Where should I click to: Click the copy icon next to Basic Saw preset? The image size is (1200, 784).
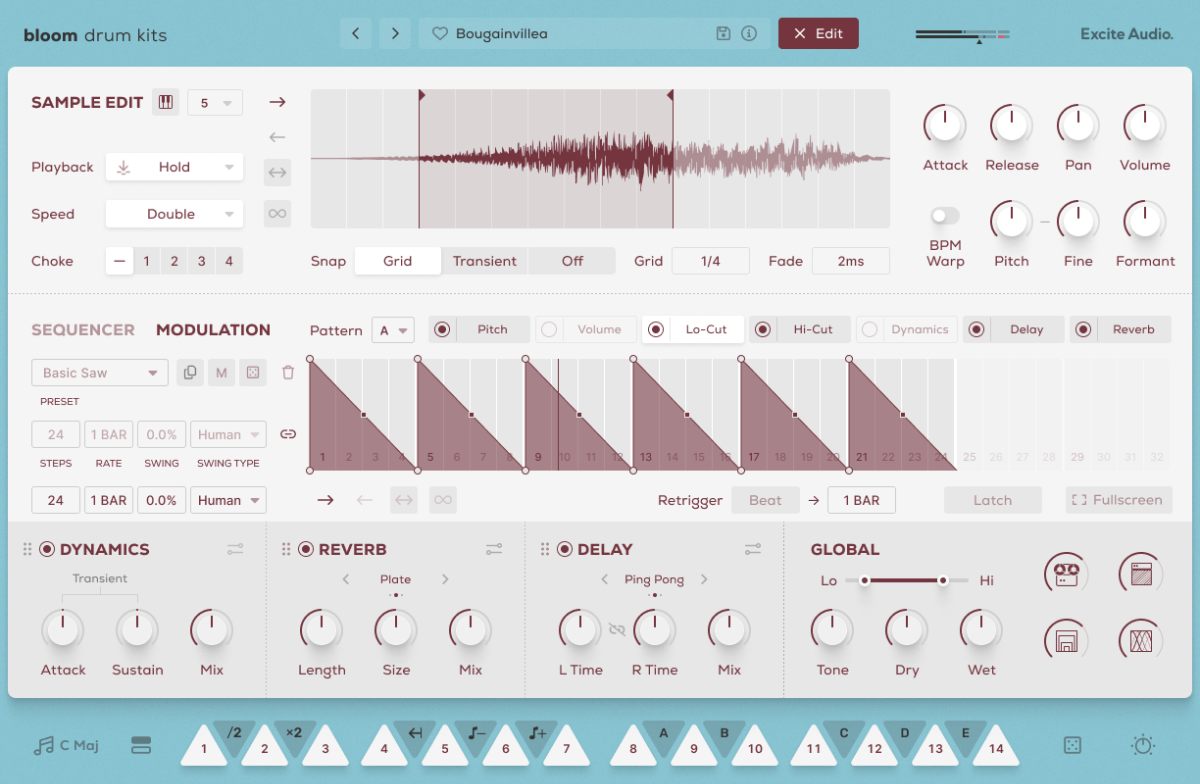coord(190,372)
